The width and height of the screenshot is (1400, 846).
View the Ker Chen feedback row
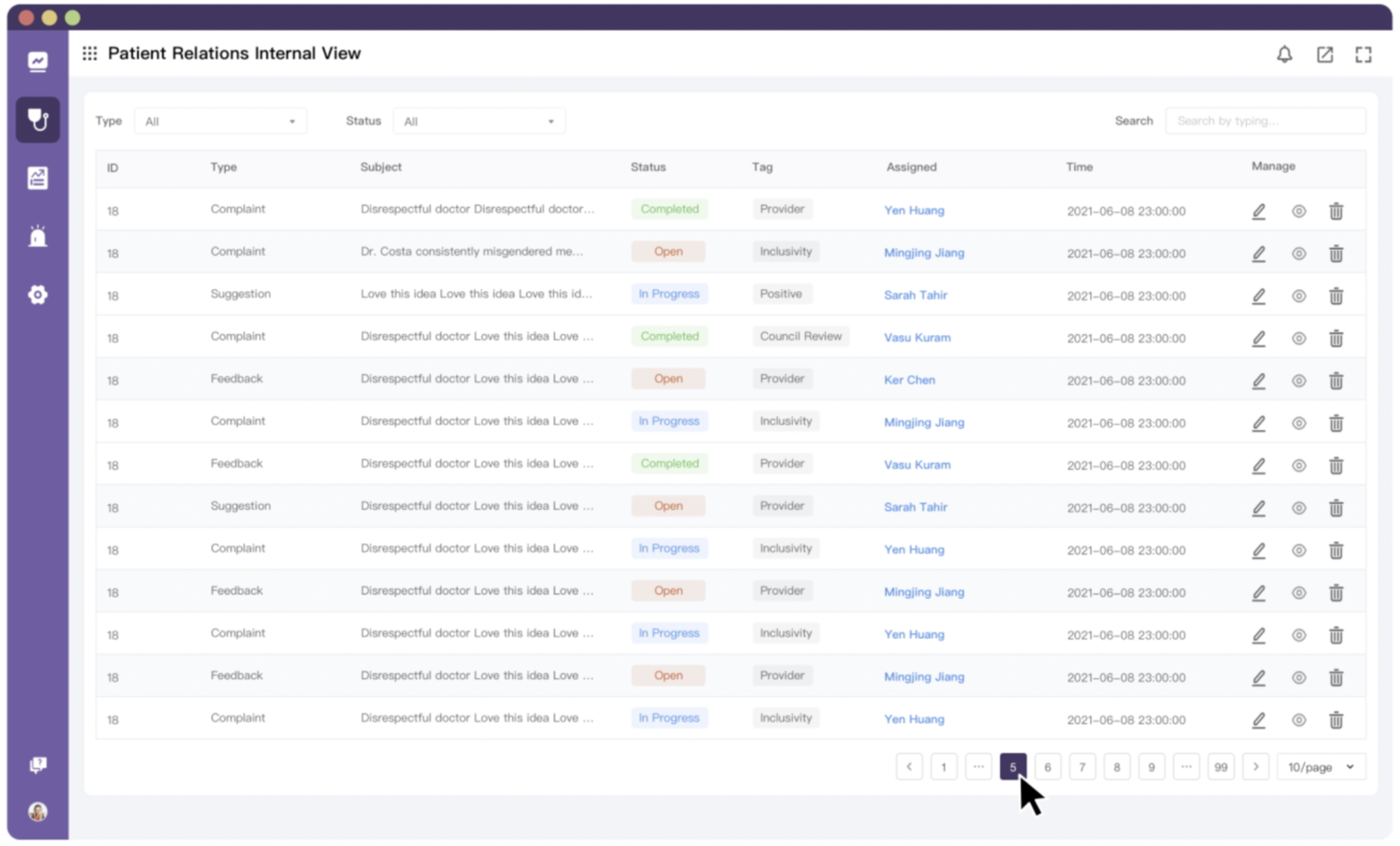pos(1299,381)
